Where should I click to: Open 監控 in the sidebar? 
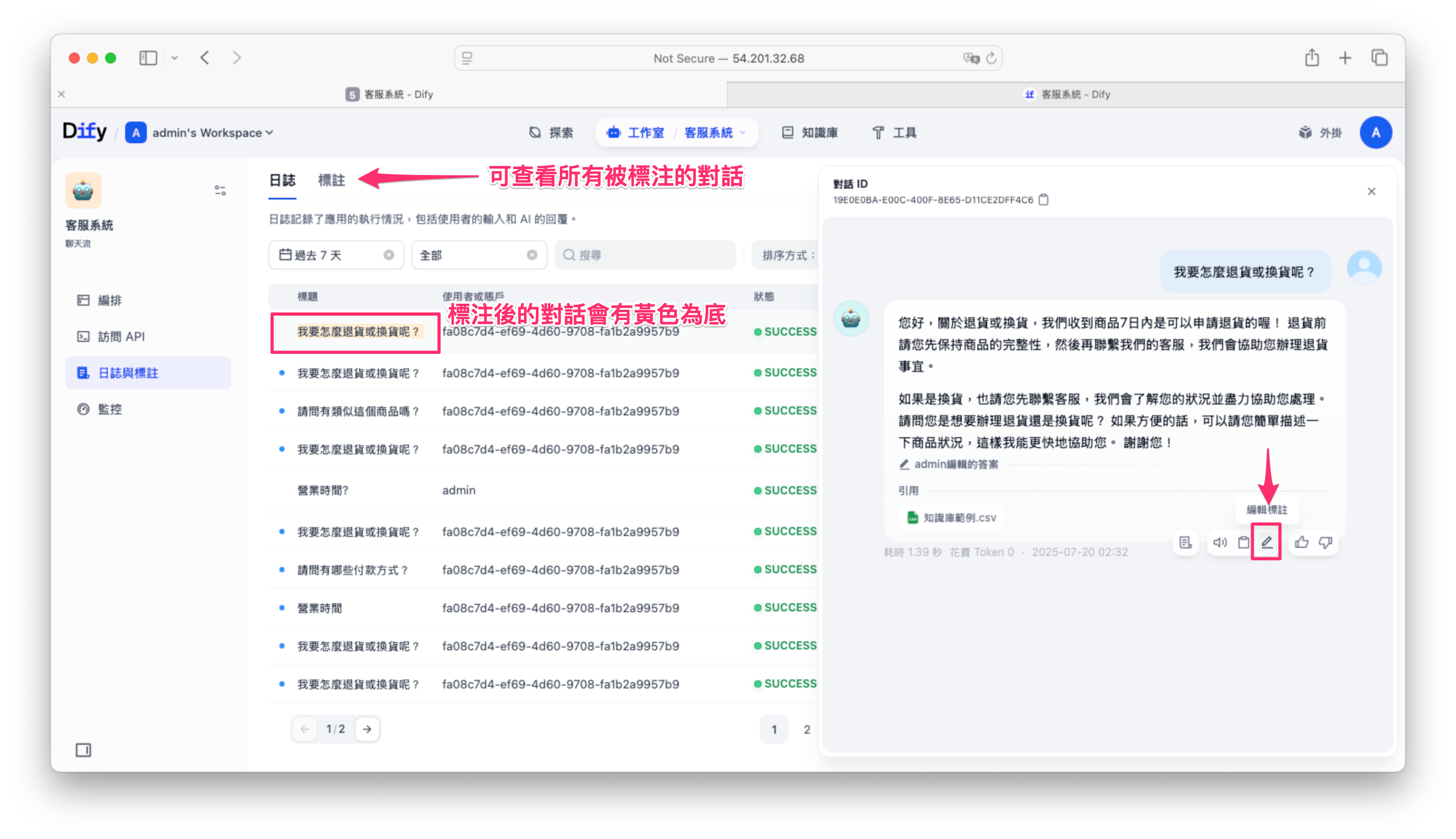click(x=109, y=409)
